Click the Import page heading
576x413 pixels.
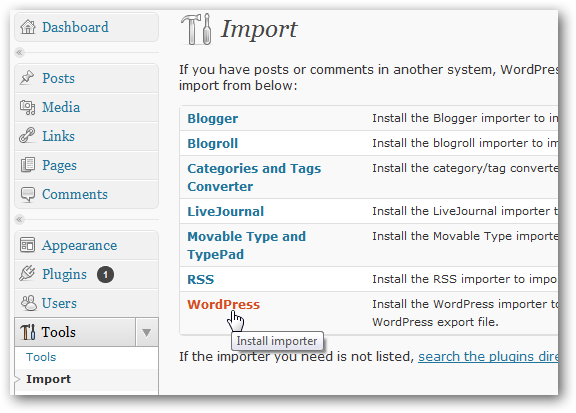259,29
